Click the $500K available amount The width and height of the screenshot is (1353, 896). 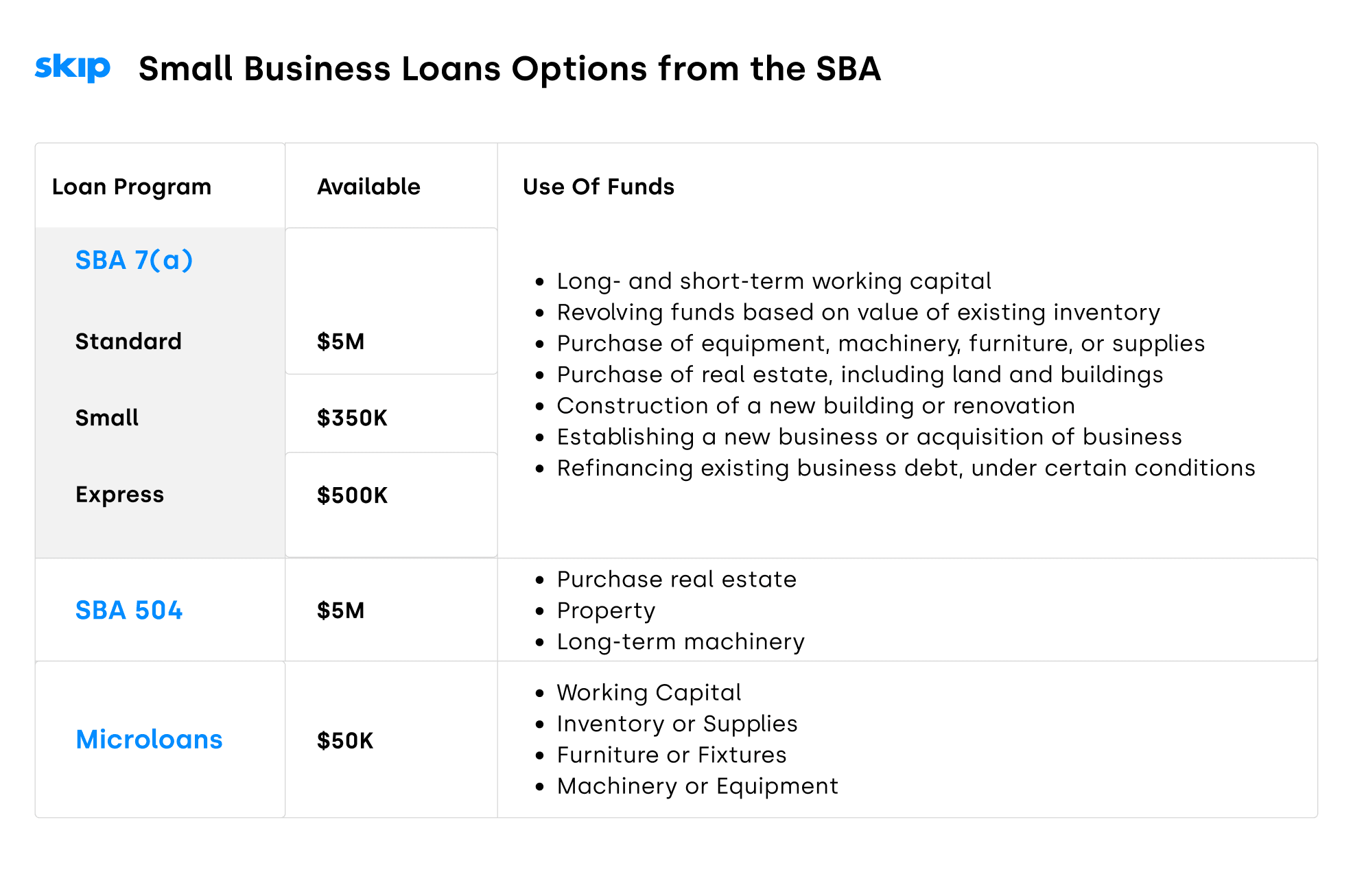click(x=352, y=495)
